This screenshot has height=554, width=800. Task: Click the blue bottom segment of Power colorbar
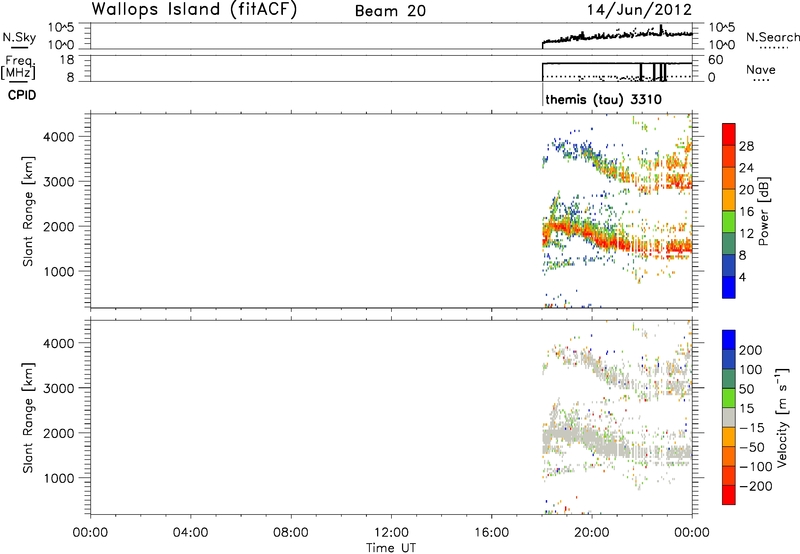click(729, 287)
